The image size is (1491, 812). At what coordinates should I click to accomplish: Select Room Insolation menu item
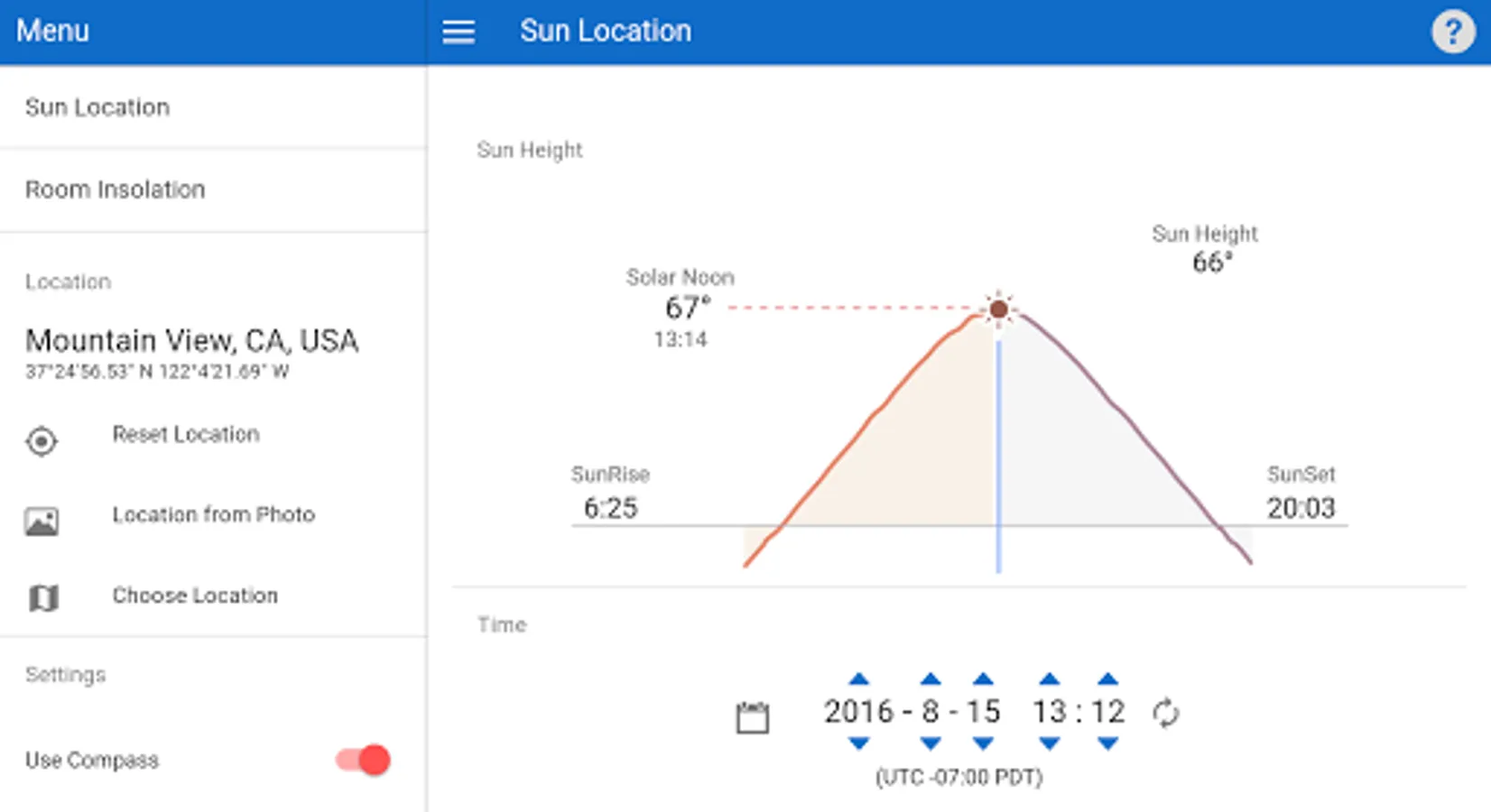point(116,189)
